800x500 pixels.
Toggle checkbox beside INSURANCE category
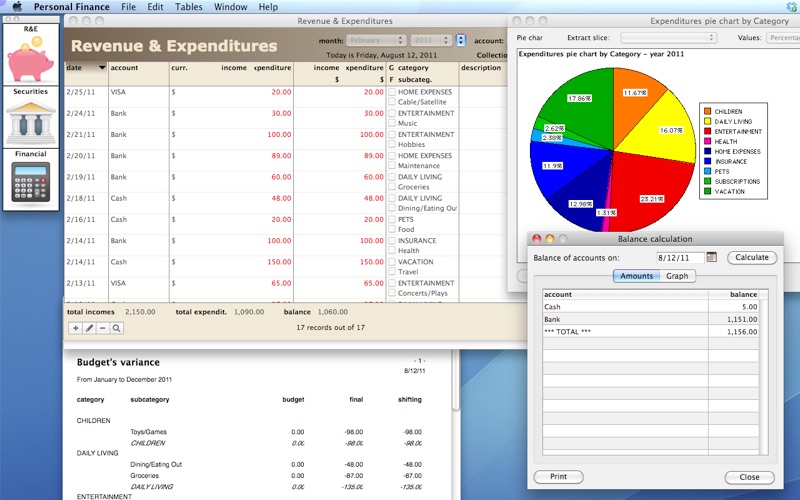[392, 240]
